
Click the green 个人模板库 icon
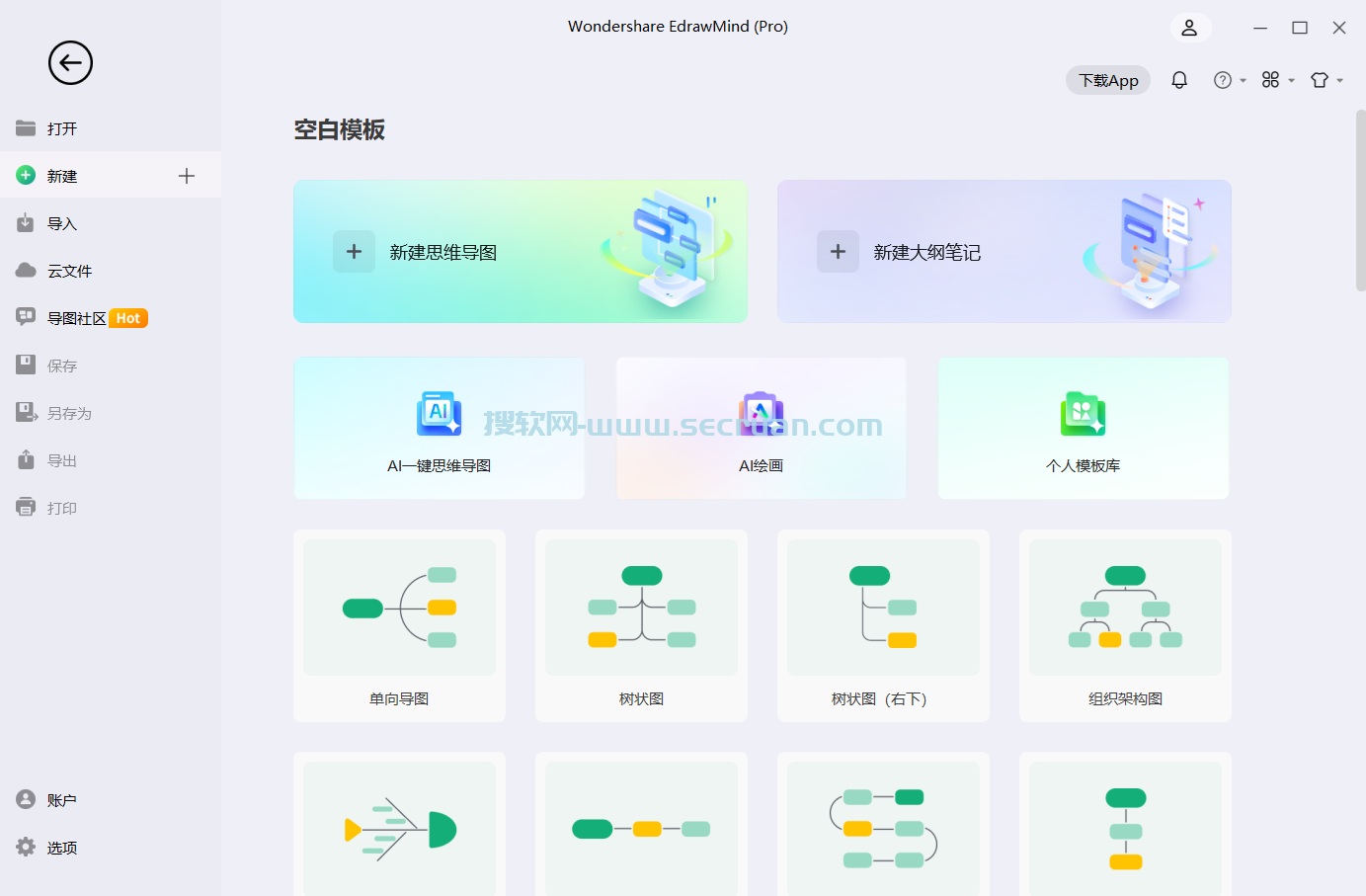(1083, 414)
